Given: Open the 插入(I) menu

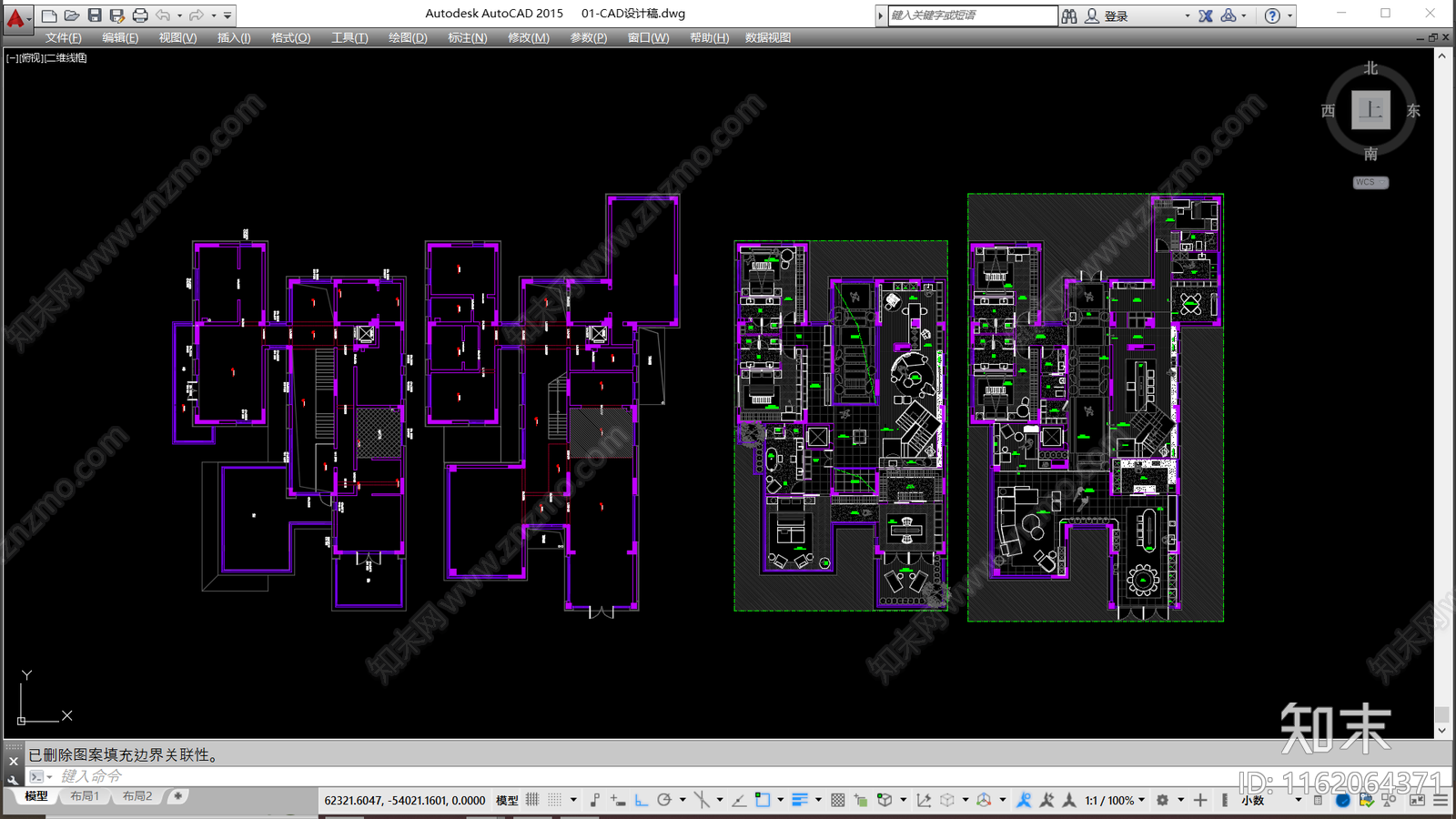Looking at the screenshot, I should (234, 37).
